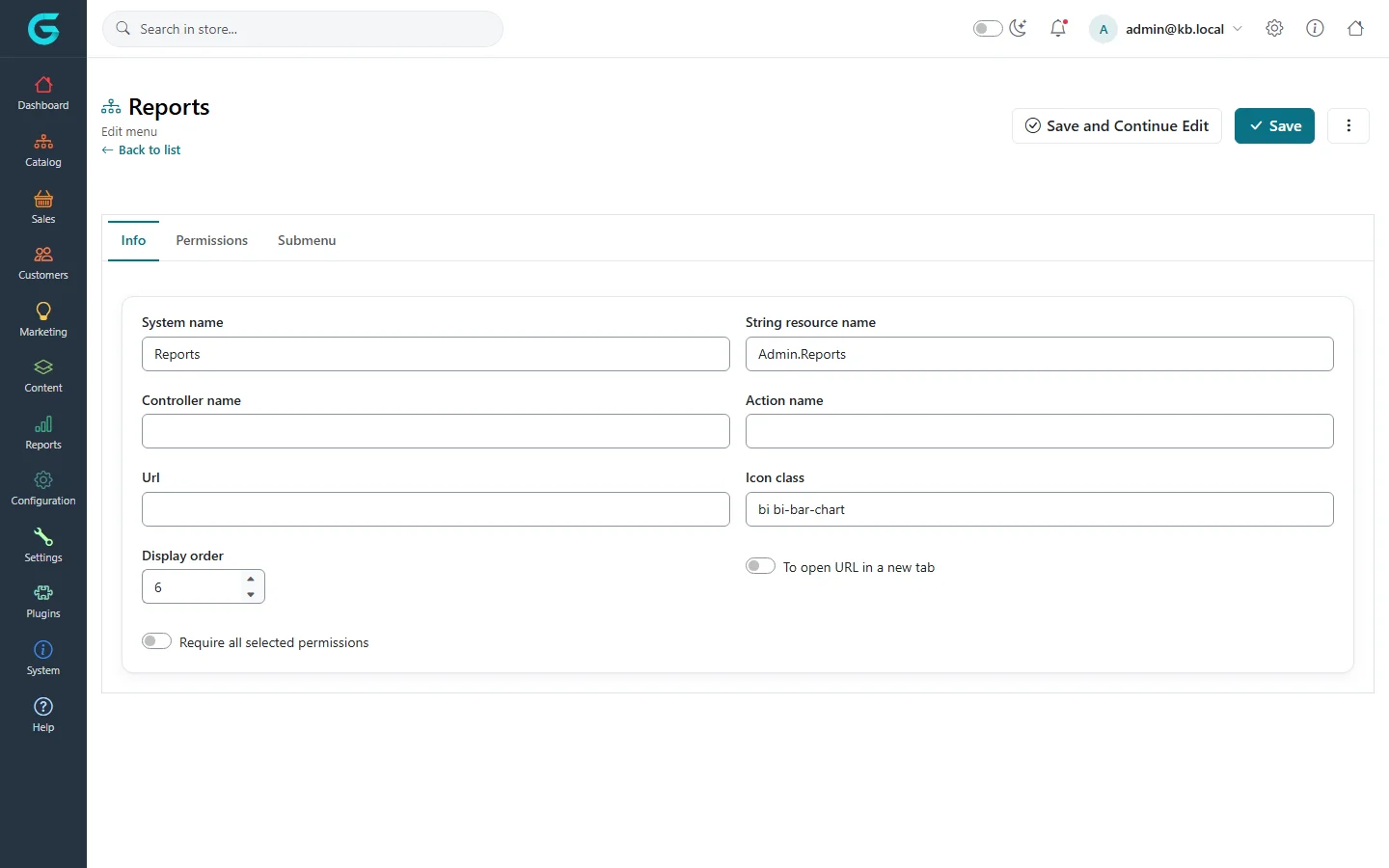This screenshot has height=868, width=1389.
Task: Open the Marketing lightbulb icon
Action: (x=43, y=311)
